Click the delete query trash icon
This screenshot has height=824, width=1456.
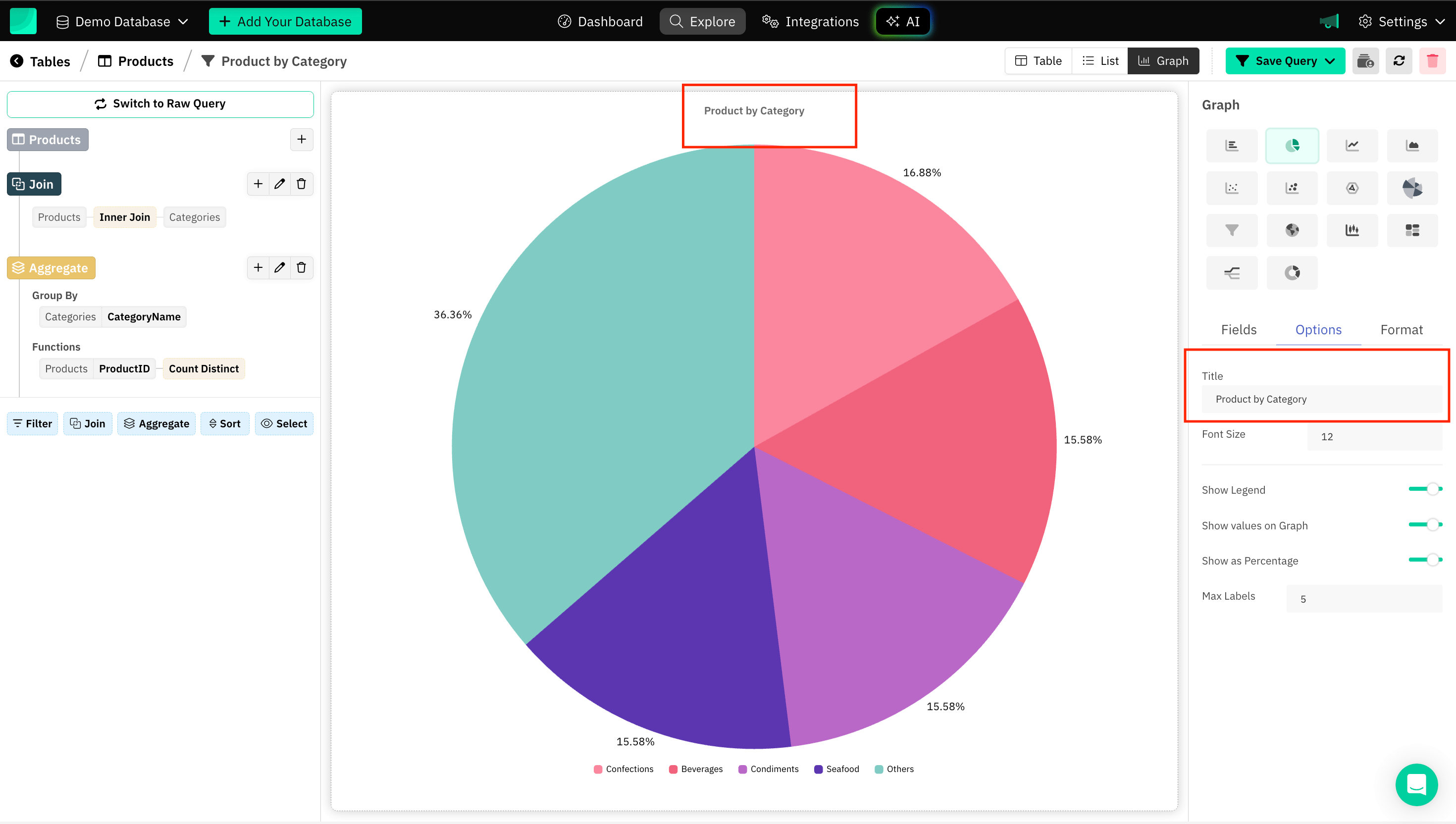click(1432, 60)
